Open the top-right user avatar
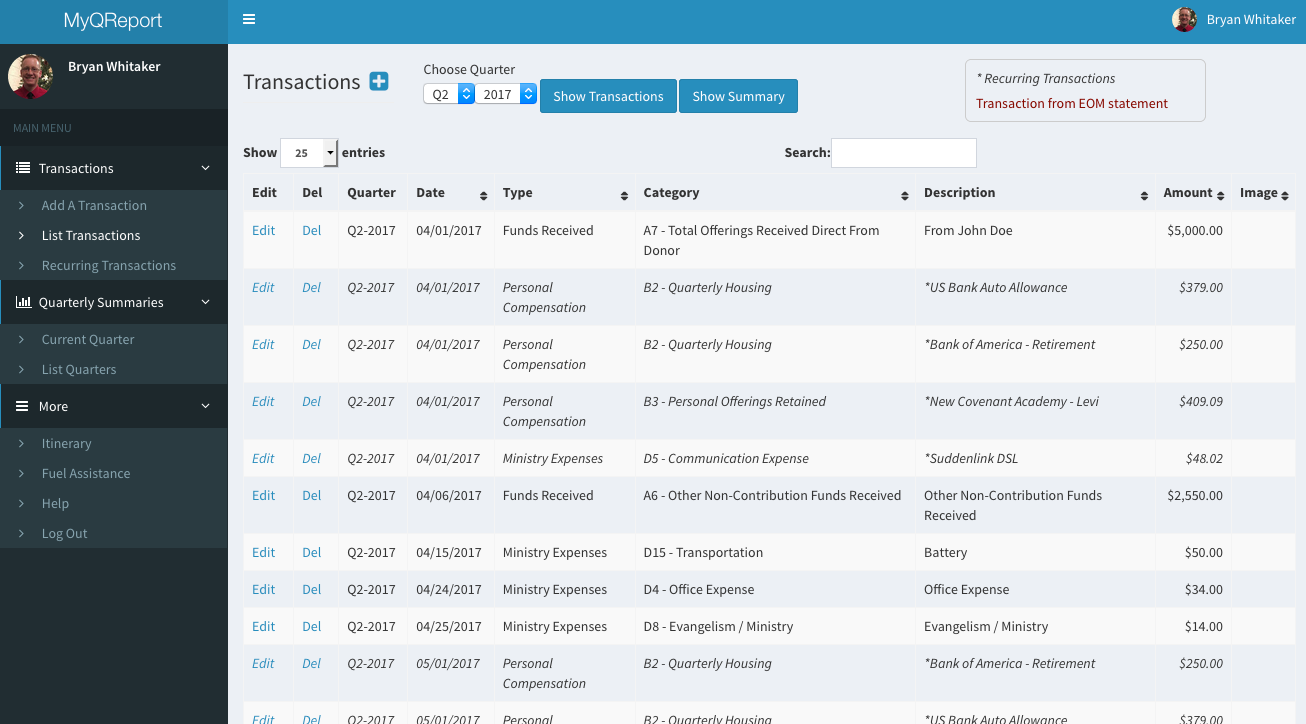1306x724 pixels. [x=1184, y=19]
